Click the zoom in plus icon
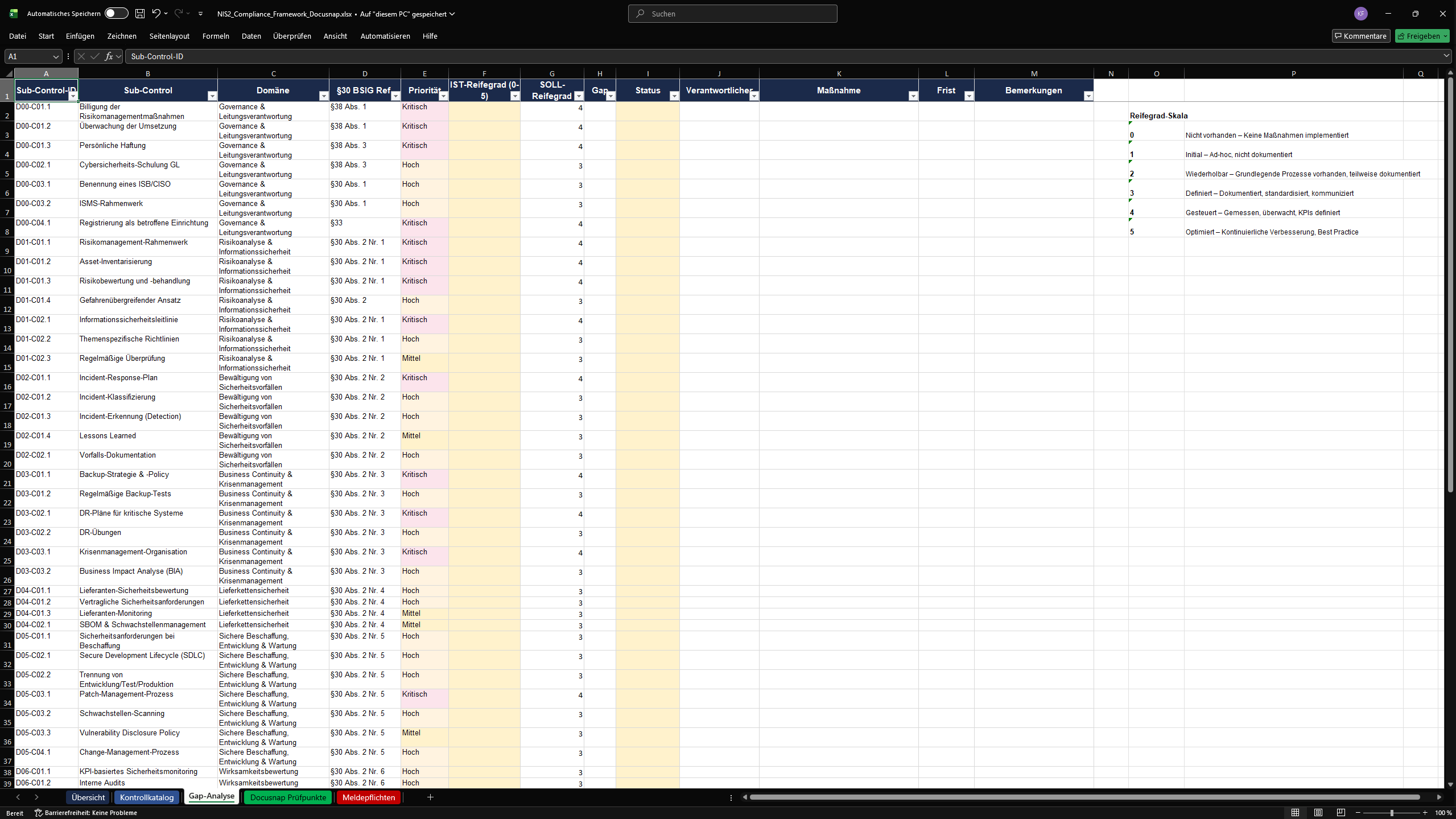The height and width of the screenshot is (819, 1456). click(1425, 813)
